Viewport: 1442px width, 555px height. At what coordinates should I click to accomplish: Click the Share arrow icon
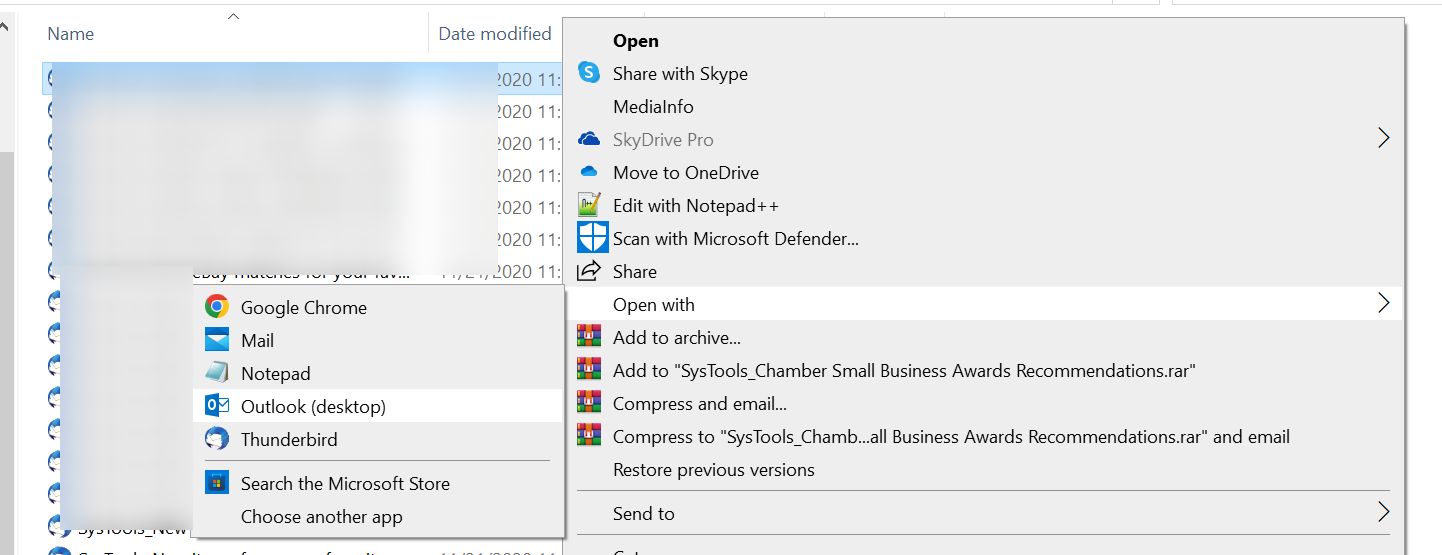pyautogui.click(x=590, y=271)
